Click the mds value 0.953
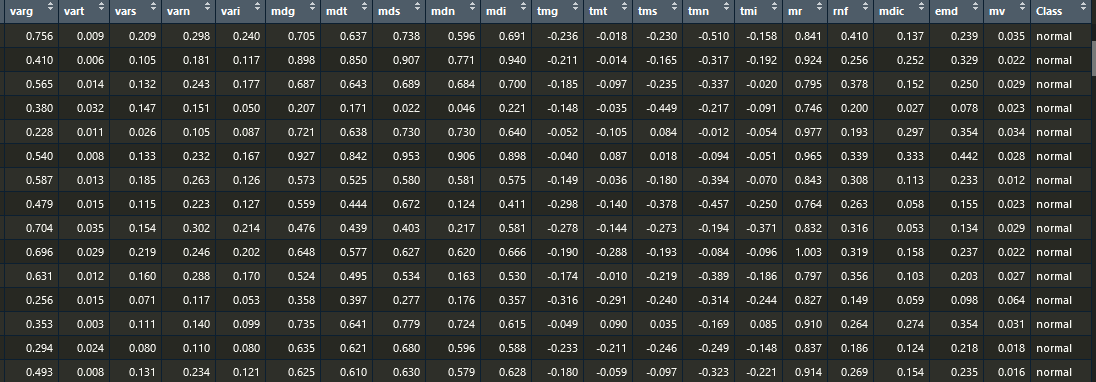1096x382 pixels. [408, 156]
